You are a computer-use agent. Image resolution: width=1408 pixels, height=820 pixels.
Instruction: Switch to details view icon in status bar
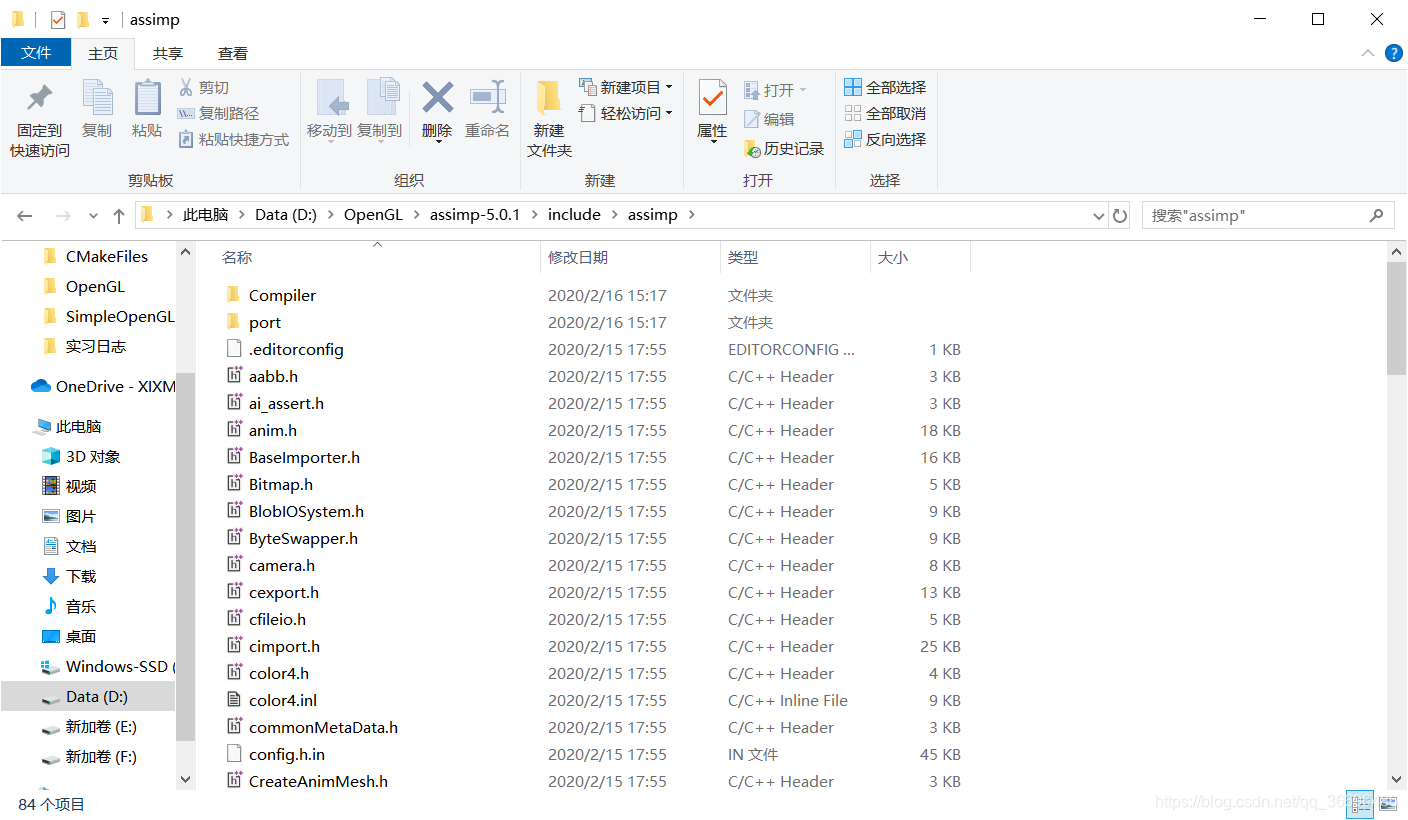1361,803
